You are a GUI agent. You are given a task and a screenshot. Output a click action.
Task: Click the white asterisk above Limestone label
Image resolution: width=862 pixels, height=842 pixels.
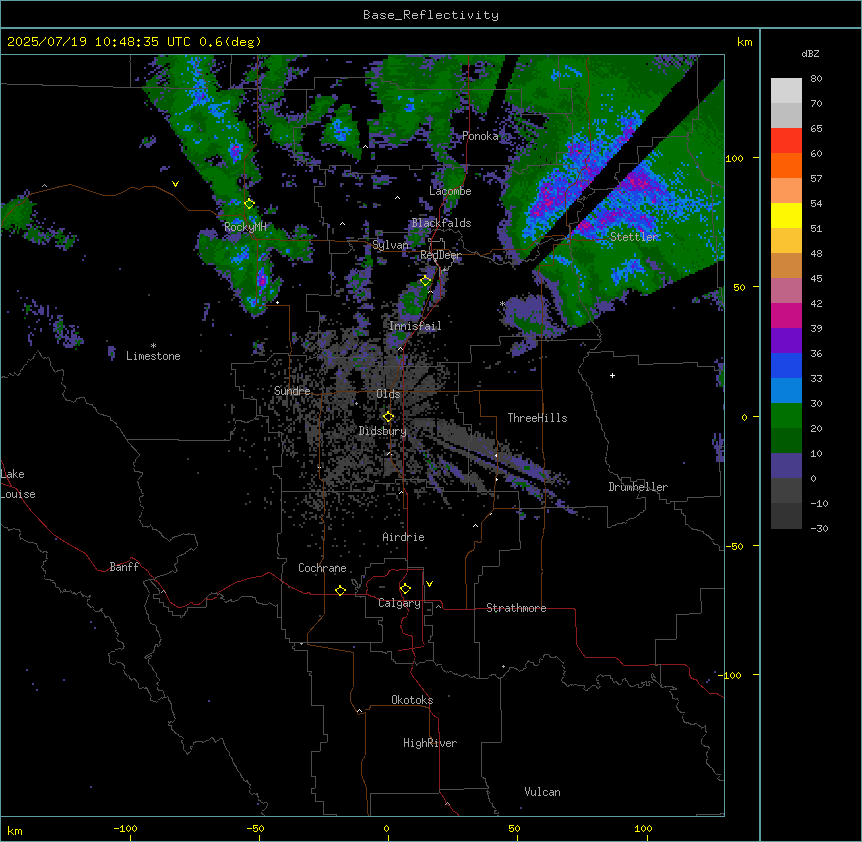153,346
